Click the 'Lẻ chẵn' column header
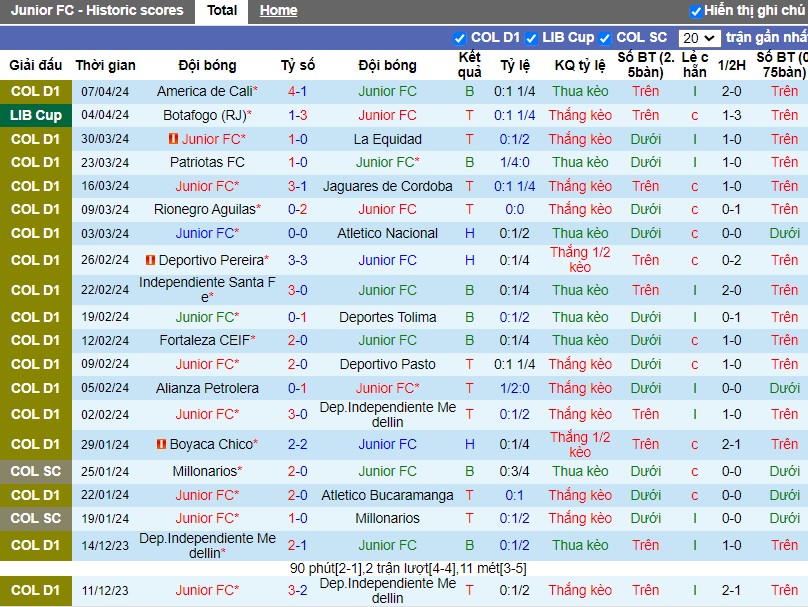Viewport: 808px width, 607px height. (x=695, y=64)
